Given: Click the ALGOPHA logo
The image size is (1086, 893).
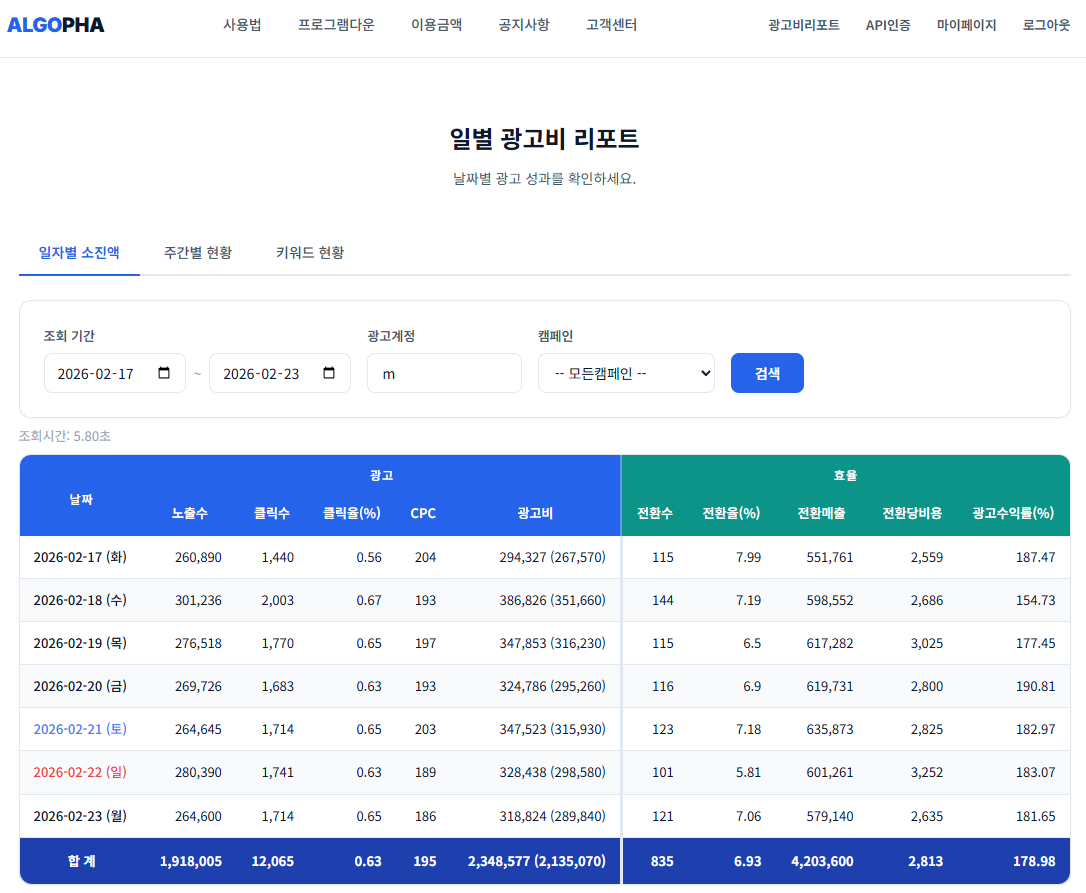Looking at the screenshot, I should coord(56,26).
